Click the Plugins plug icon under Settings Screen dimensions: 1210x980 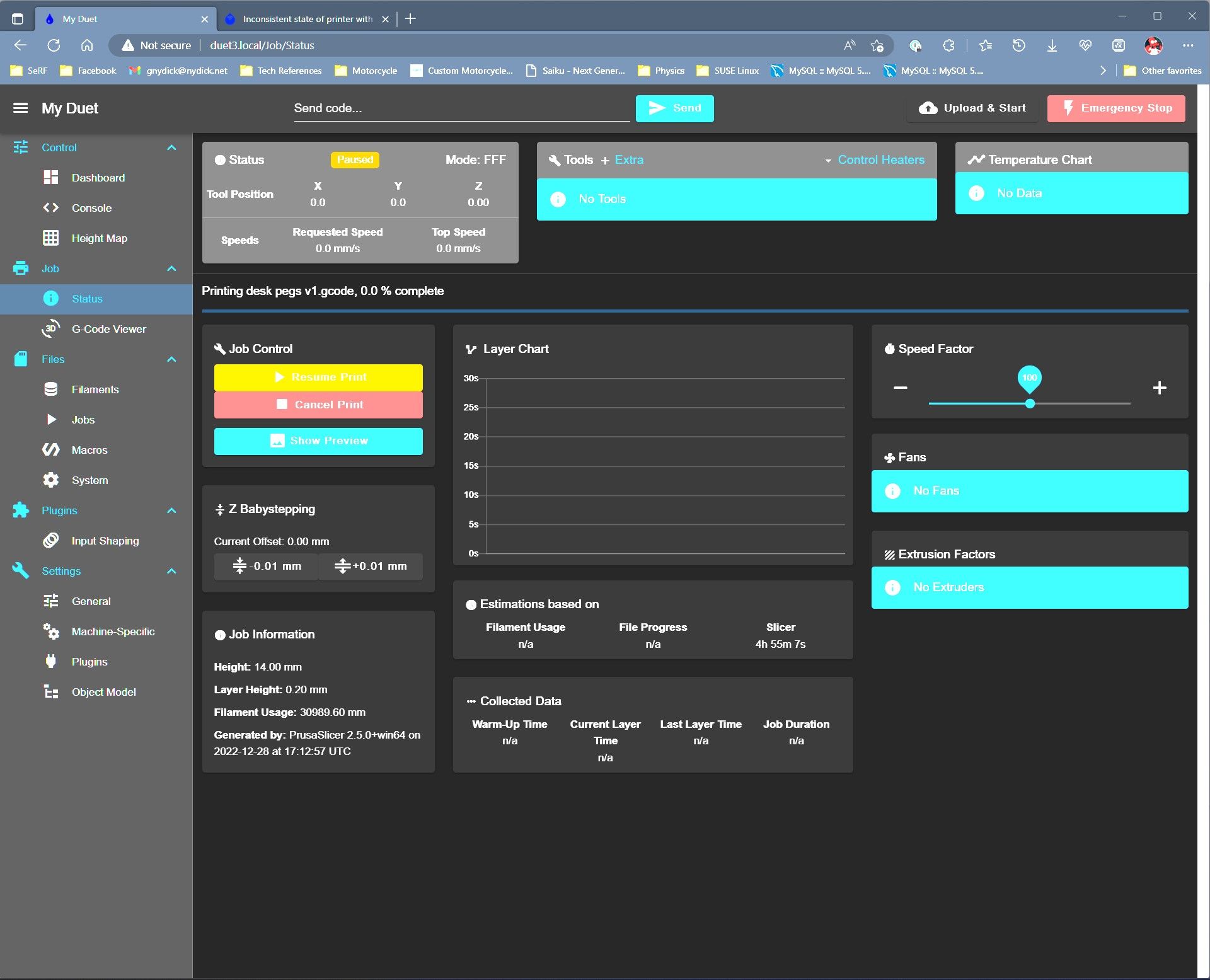[51, 662]
